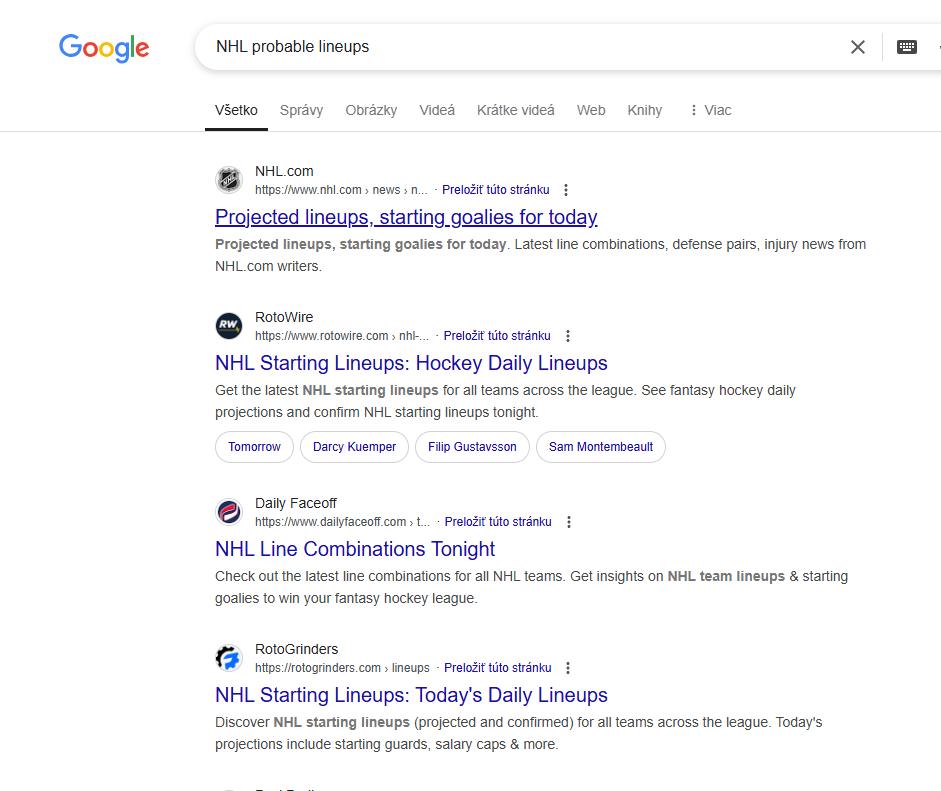Open the on-screen keyboard icon
Viewport: 941px width, 791px height.
coord(906,47)
